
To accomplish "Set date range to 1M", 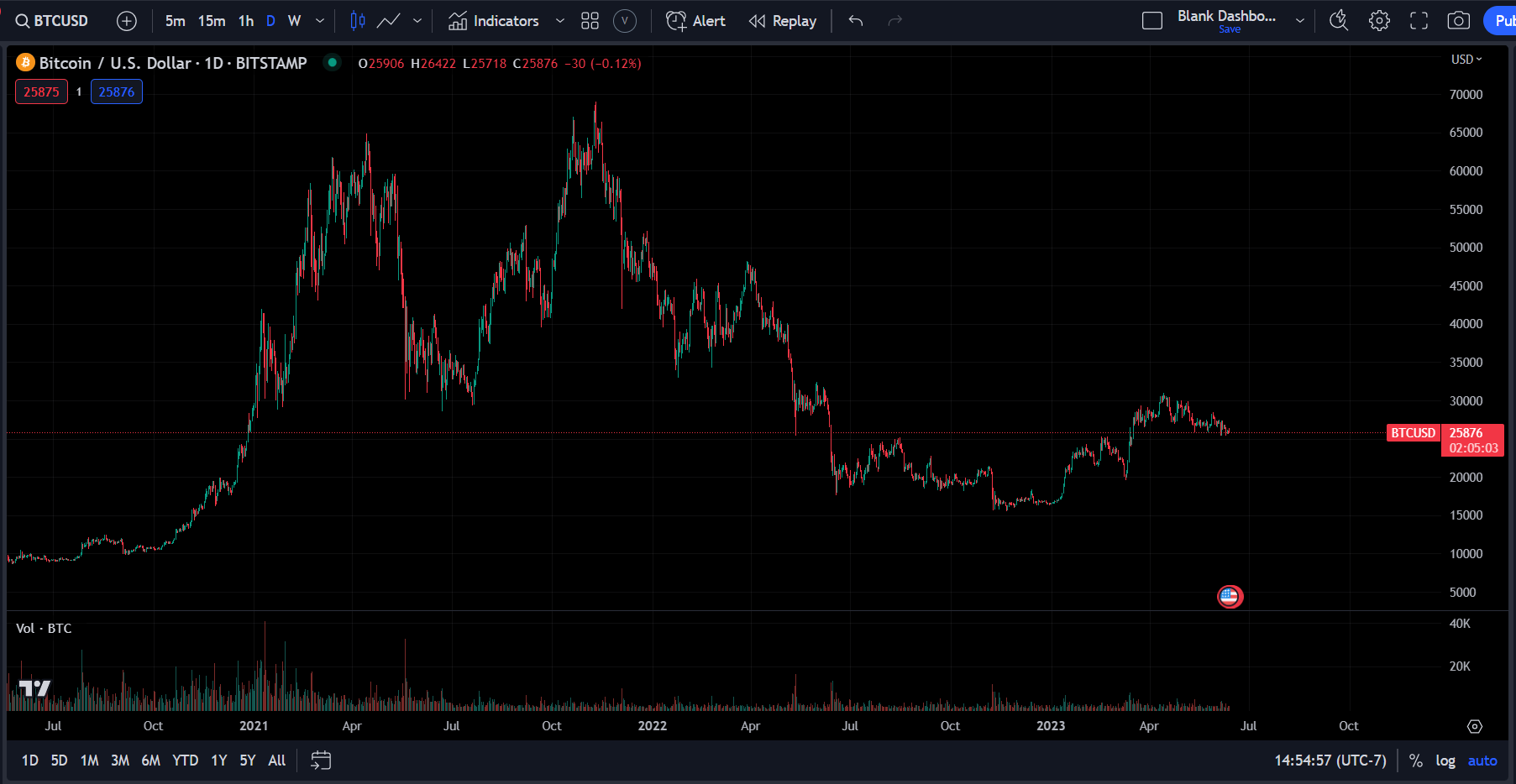I will [x=90, y=760].
